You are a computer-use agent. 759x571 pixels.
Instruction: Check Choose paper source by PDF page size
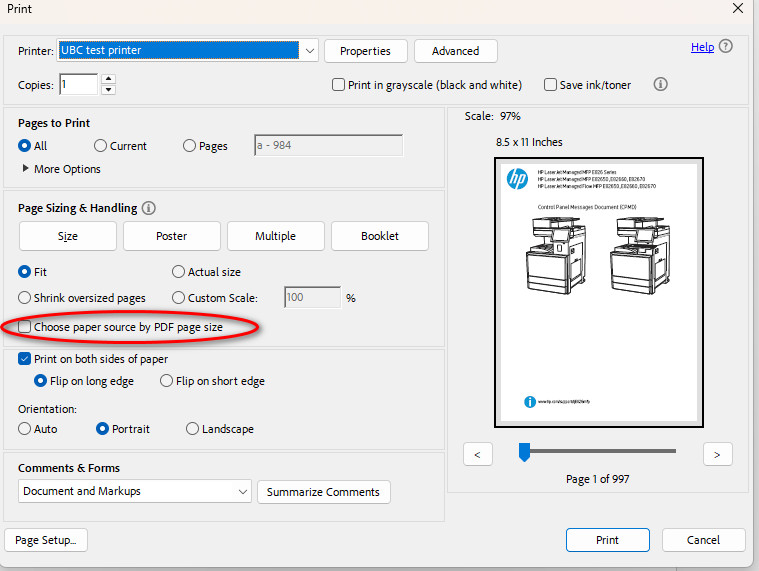click(x=24, y=327)
